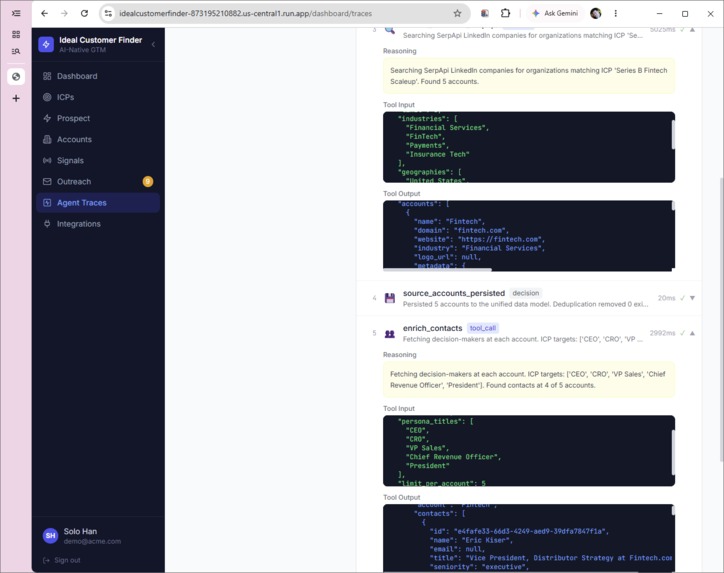Image resolution: width=724 pixels, height=573 pixels.
Task: Toggle the browser tab list panel
Action: pos(16,13)
